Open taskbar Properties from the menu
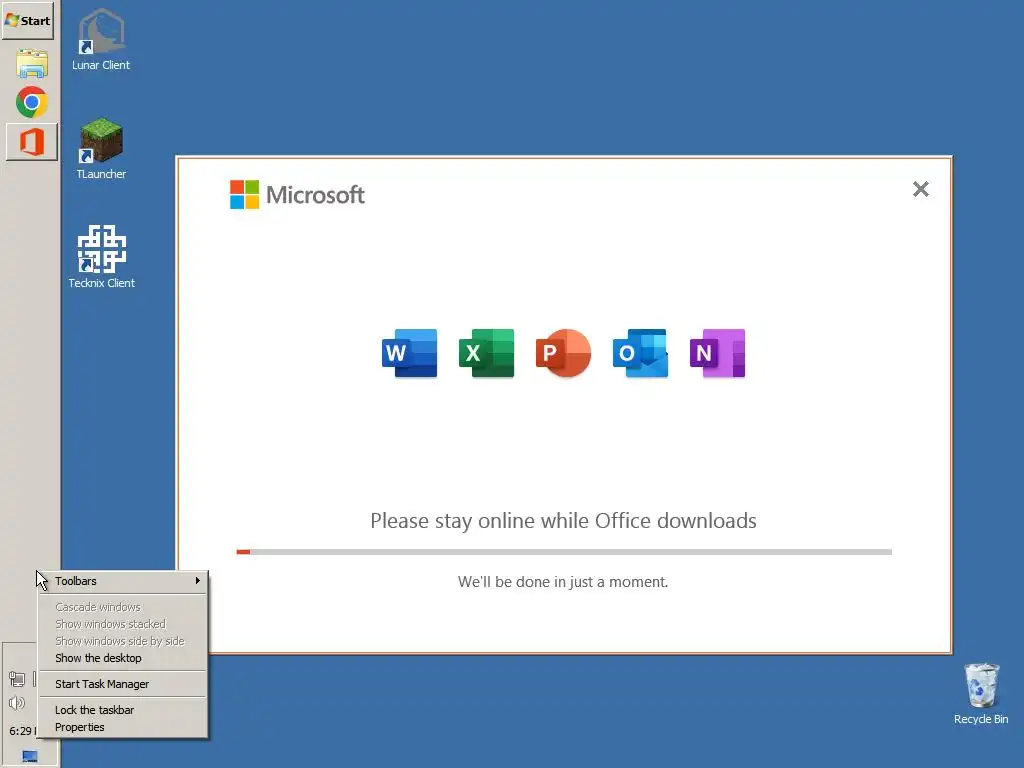The height and width of the screenshot is (768, 1024). (x=123, y=727)
